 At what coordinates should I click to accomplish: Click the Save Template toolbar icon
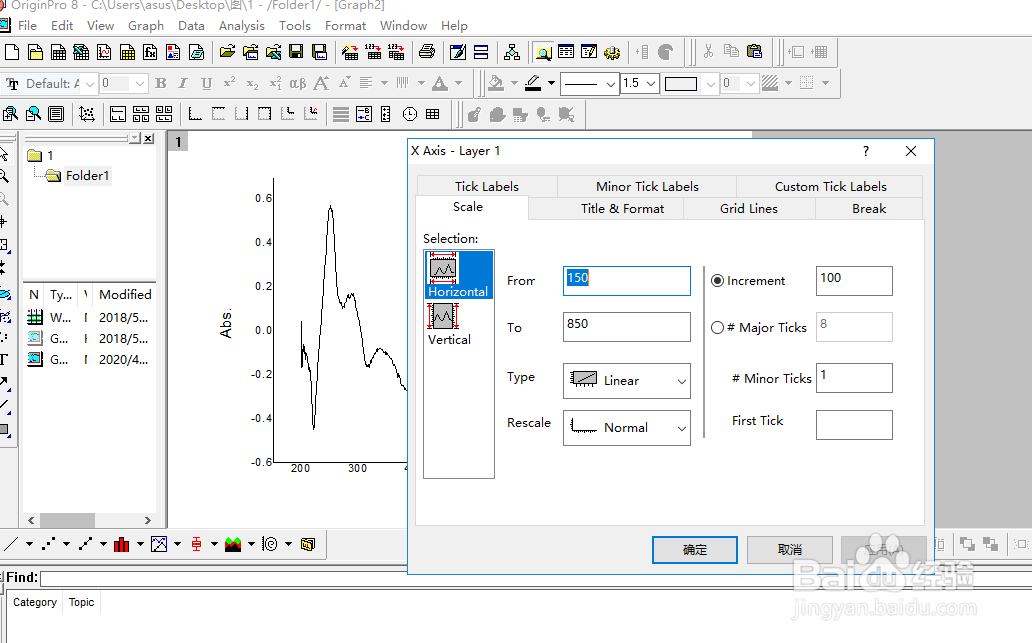319,52
